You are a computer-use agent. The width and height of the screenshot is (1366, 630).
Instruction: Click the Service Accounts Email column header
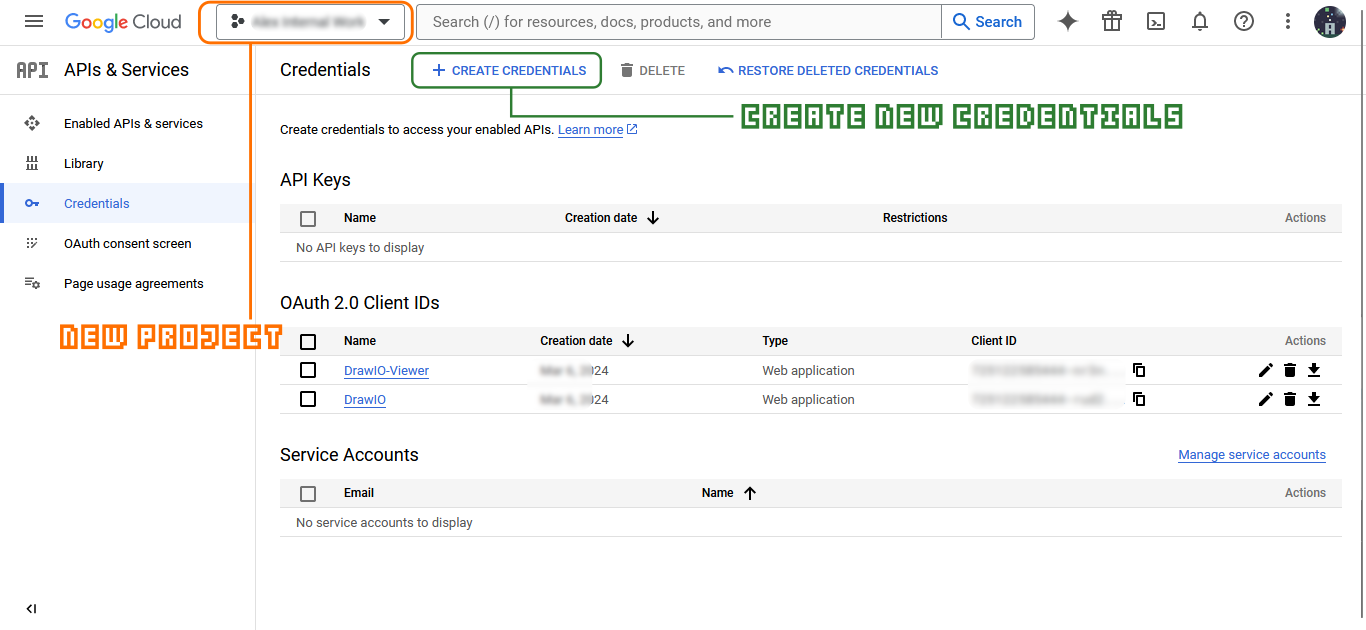359,493
